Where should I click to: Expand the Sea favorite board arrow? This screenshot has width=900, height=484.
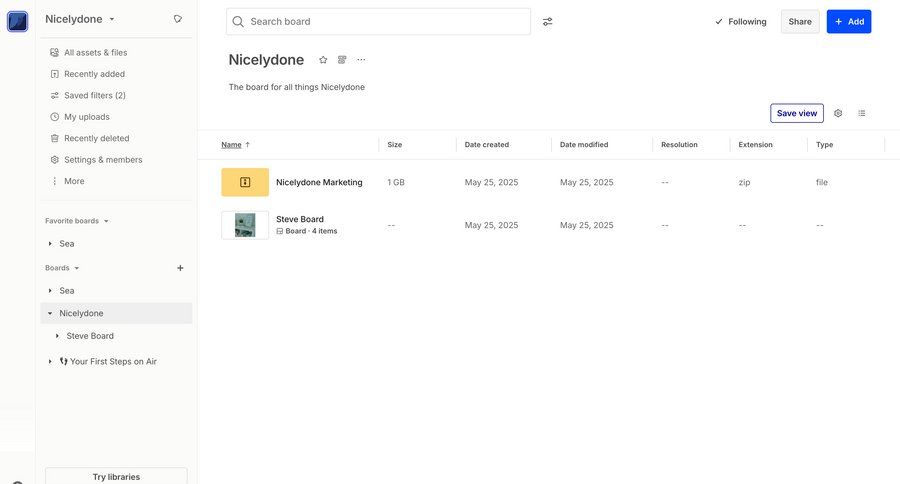tap(50, 244)
